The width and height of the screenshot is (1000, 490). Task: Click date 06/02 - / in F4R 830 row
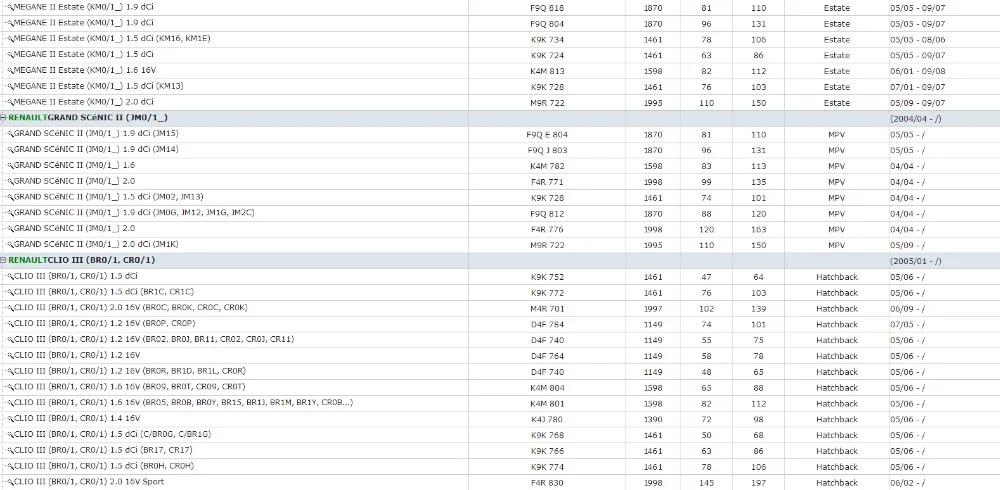tap(907, 483)
